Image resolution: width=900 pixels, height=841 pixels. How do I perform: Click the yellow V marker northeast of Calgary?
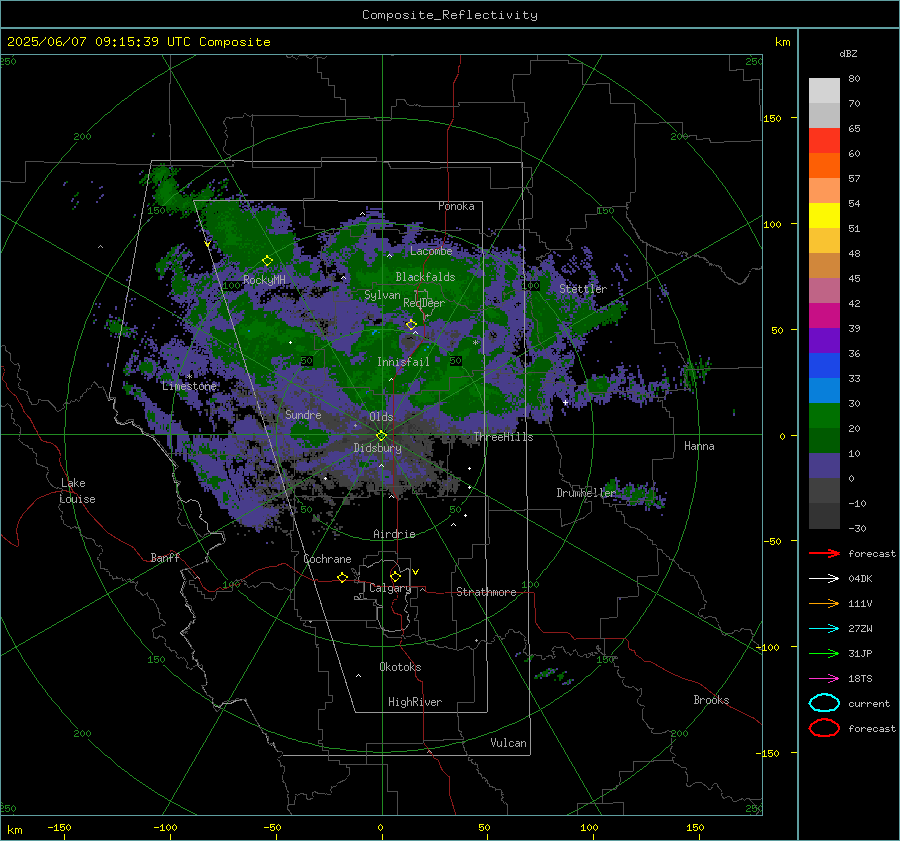point(416,572)
